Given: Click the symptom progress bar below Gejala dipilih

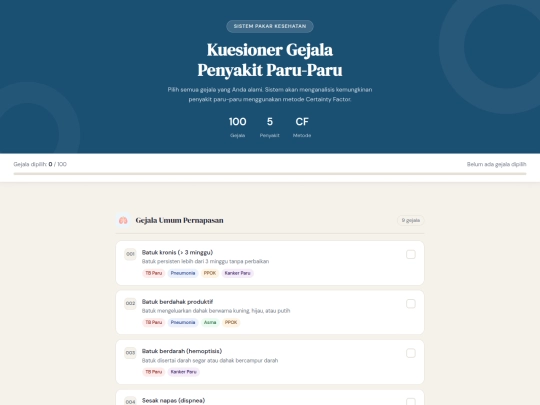Looking at the screenshot, I should point(270,174).
